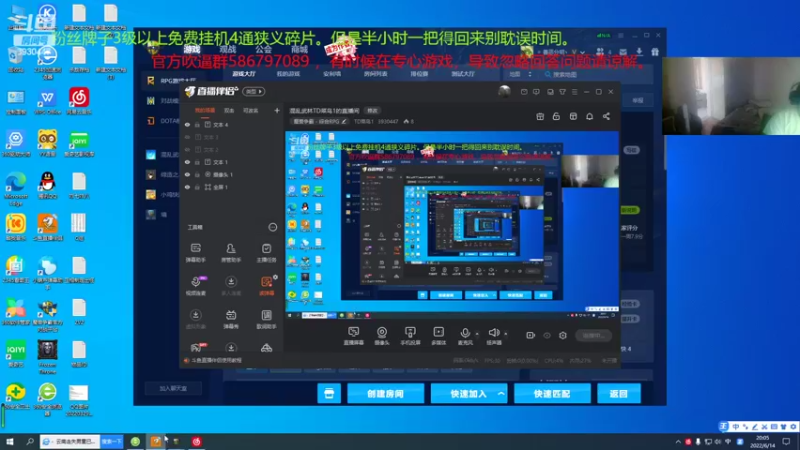Toggle visibility eye for 文本 1
Image resolution: width=800 pixels, height=450 pixels.
[187, 162]
